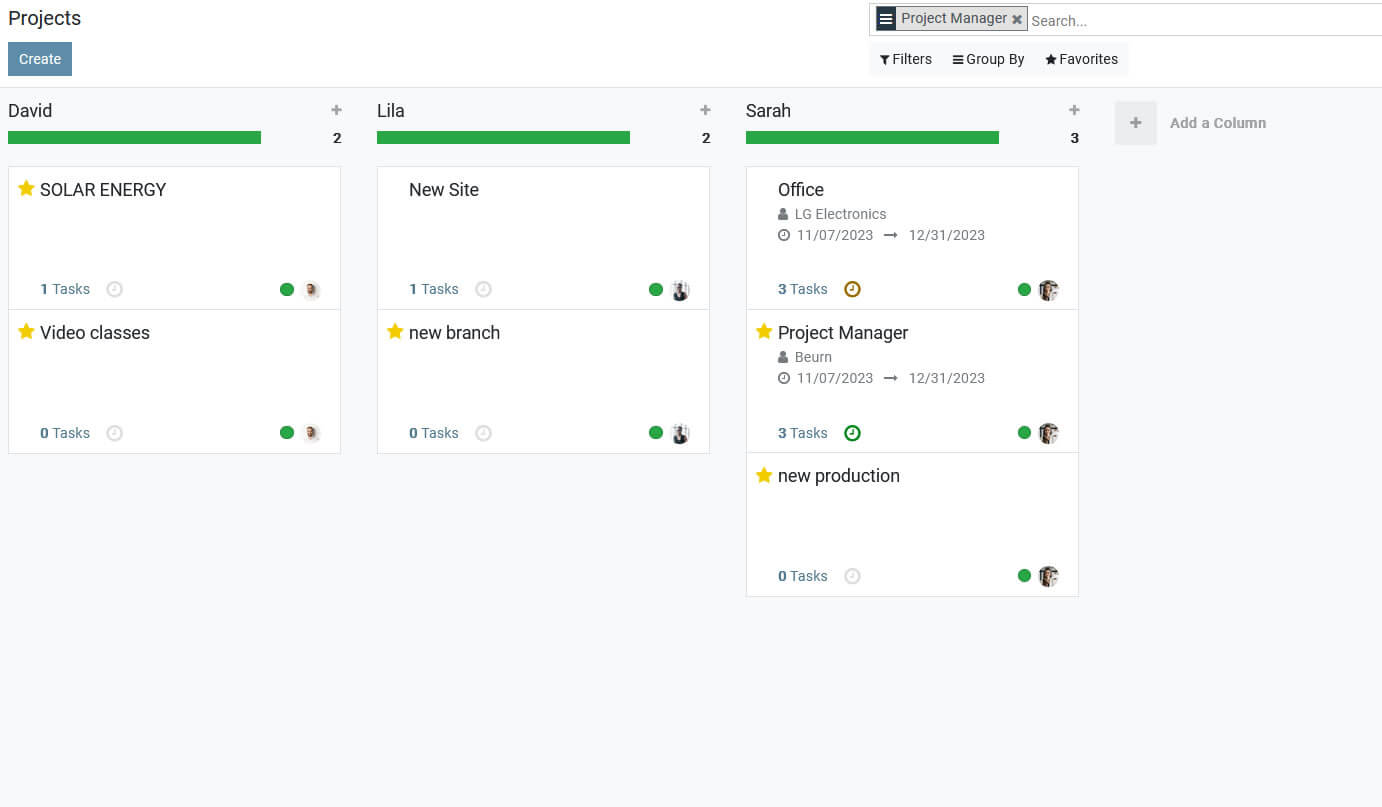Click into the Search input field
1382x807 pixels.
(x=1200, y=20)
